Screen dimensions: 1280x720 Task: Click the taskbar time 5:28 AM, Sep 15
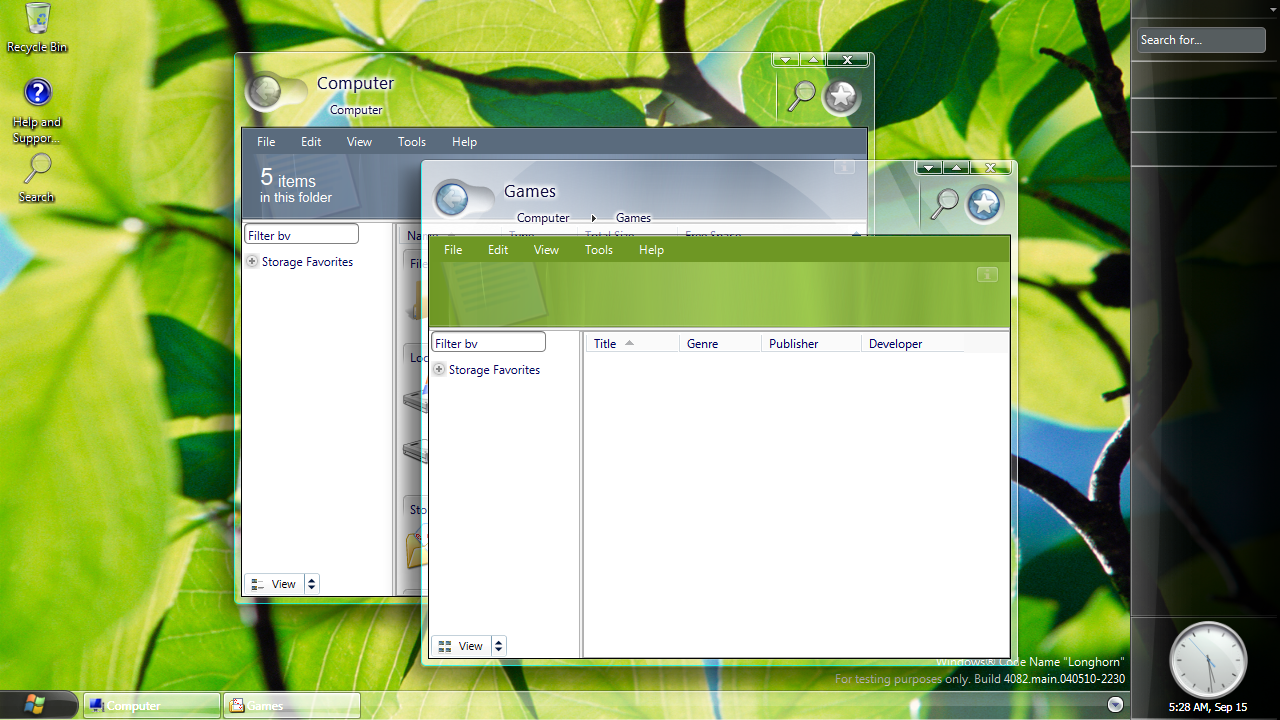click(x=1207, y=707)
